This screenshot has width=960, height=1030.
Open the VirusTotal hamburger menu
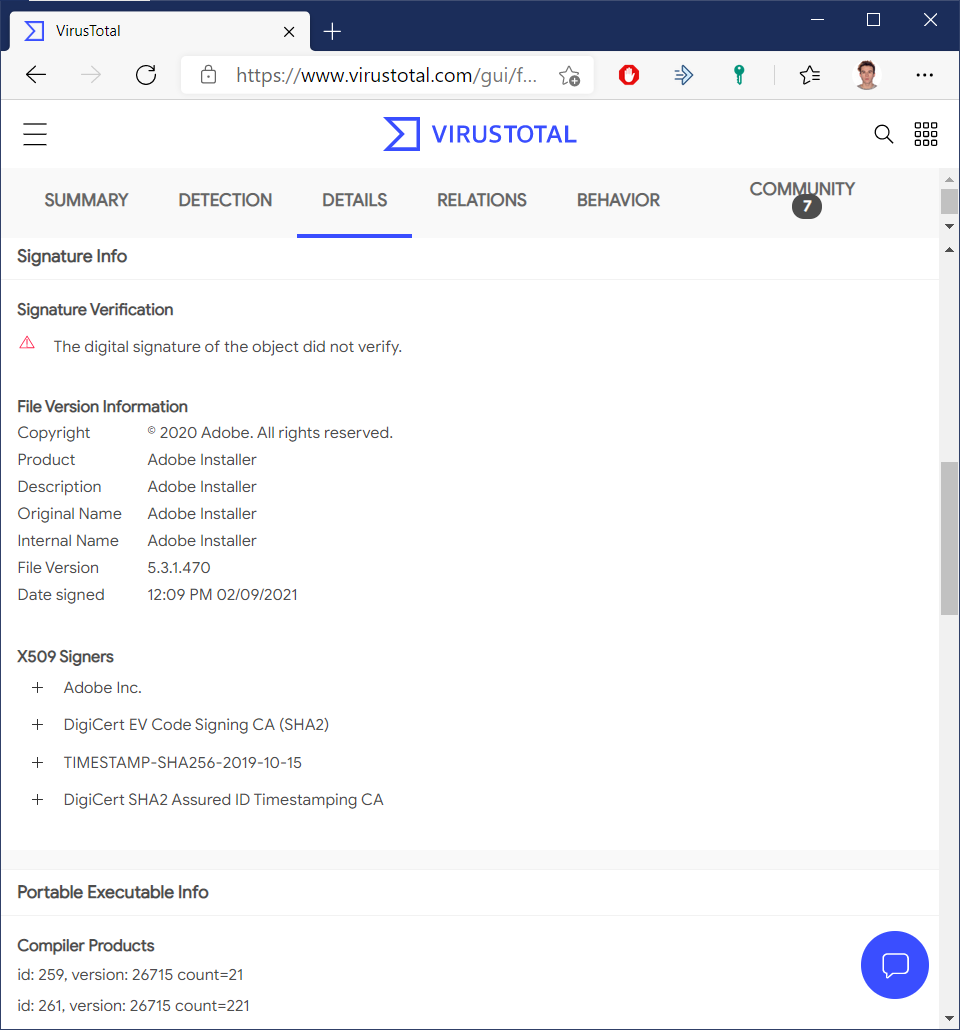point(35,134)
